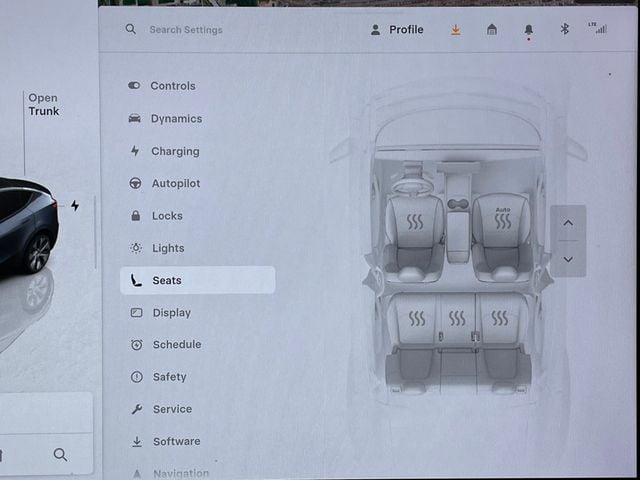
Task: Open the Profile menu
Action: pos(396,30)
